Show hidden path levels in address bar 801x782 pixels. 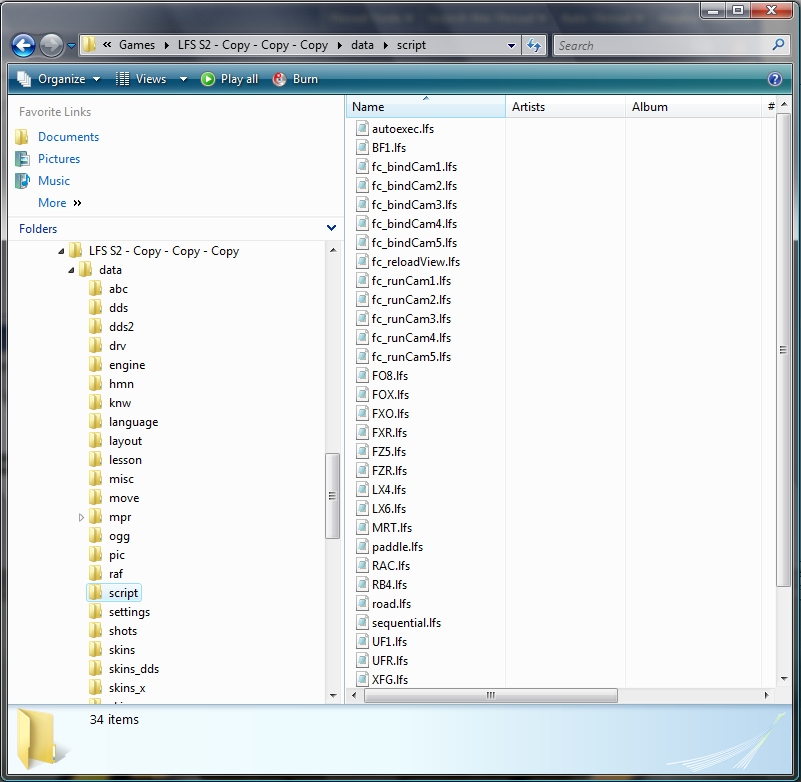tap(107, 45)
